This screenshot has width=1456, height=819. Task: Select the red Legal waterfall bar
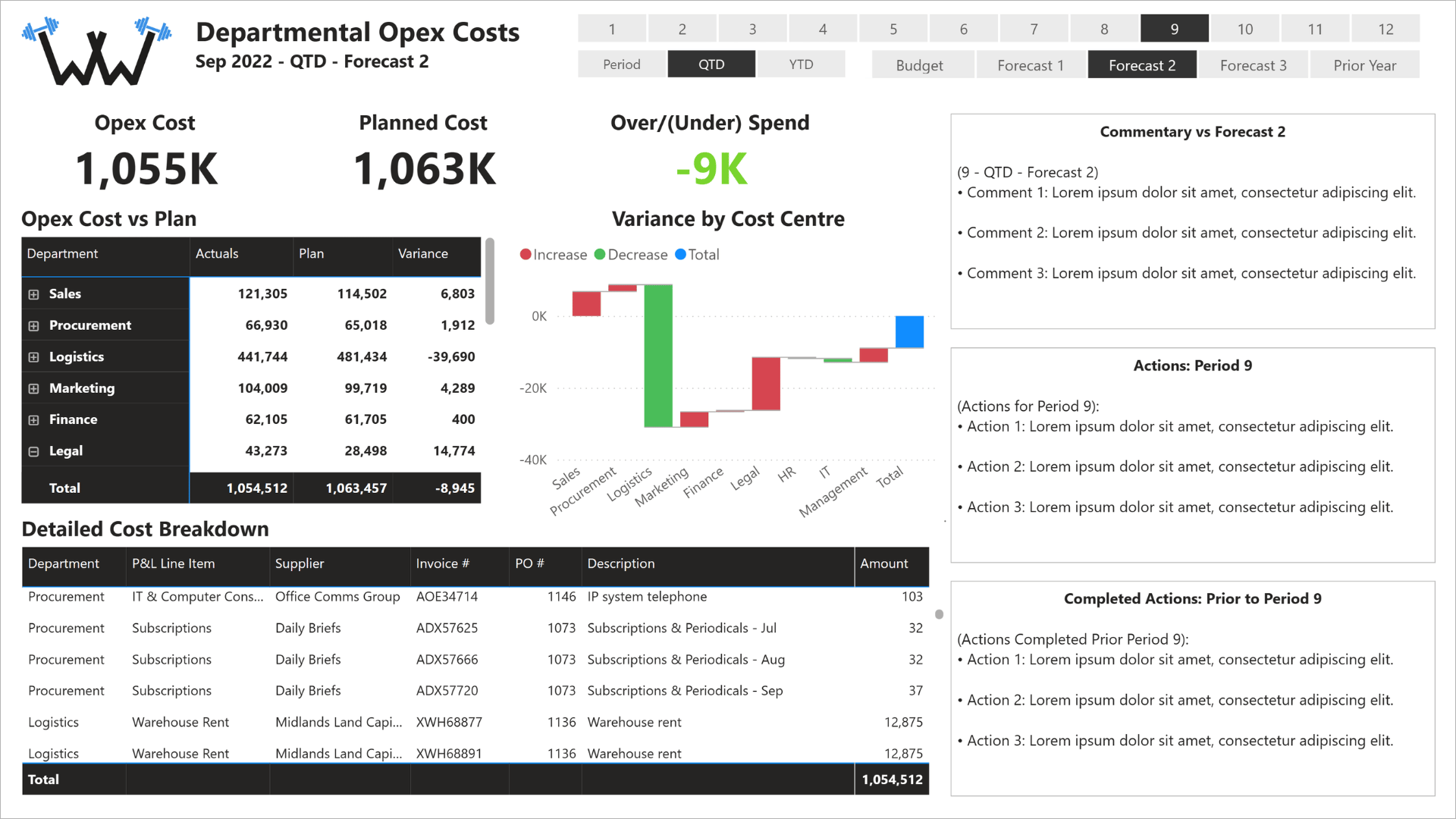click(x=766, y=384)
